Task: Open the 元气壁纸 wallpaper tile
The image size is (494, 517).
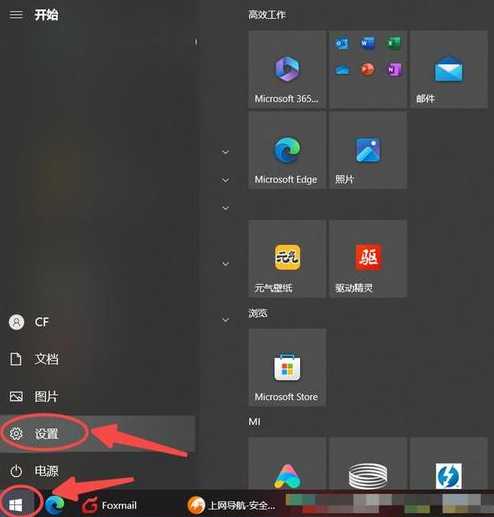Action: [x=287, y=259]
